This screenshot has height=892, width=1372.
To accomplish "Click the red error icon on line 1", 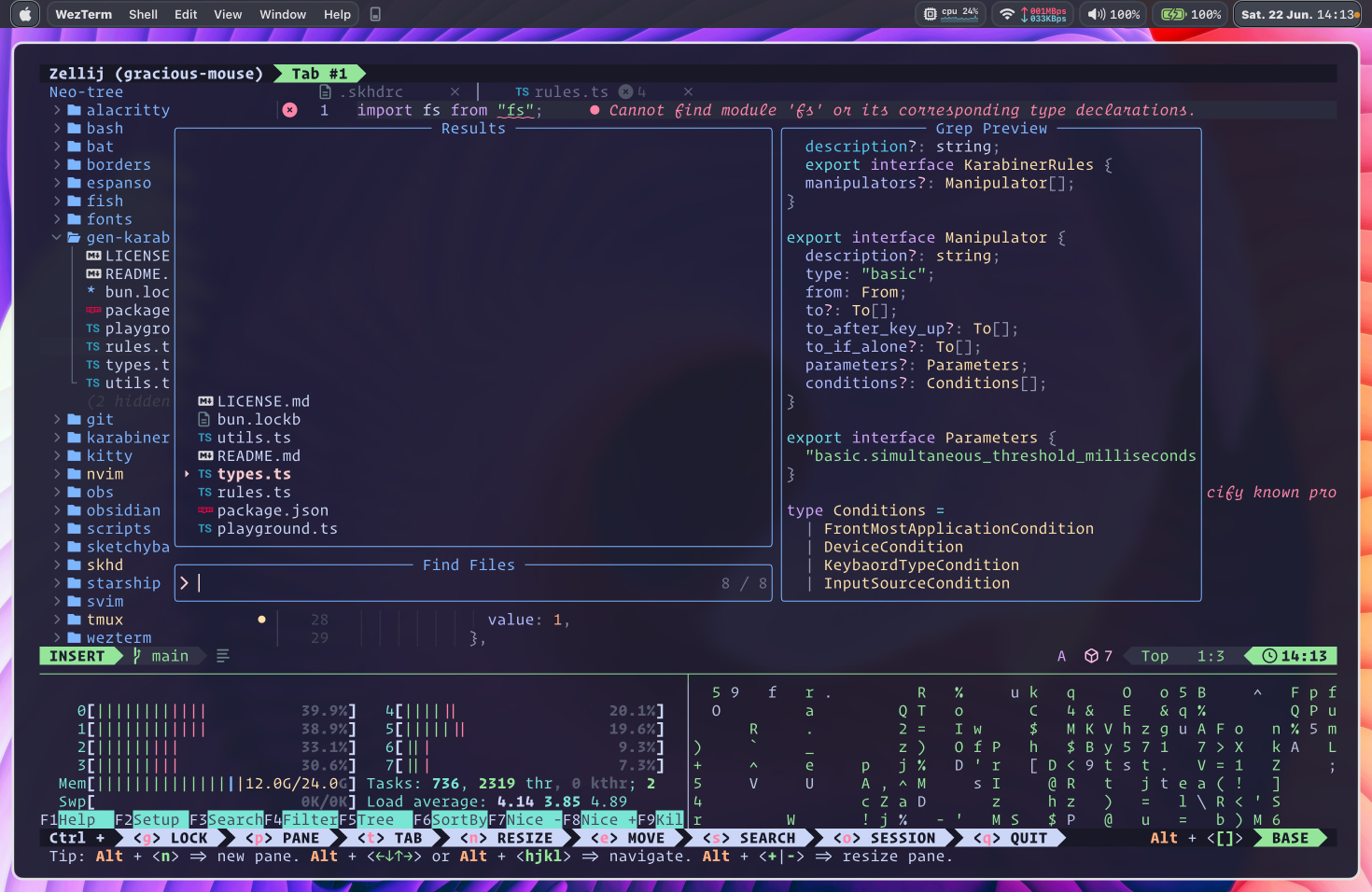I will tap(290, 110).
